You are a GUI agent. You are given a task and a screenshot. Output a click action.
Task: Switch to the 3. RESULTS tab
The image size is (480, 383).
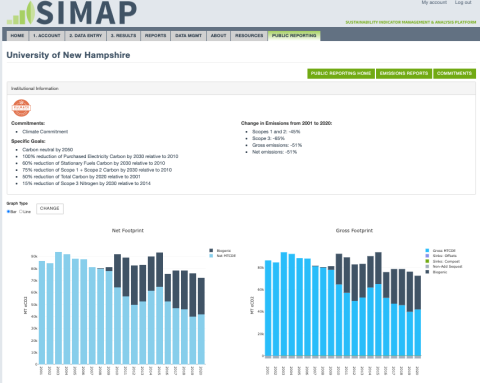(x=123, y=36)
